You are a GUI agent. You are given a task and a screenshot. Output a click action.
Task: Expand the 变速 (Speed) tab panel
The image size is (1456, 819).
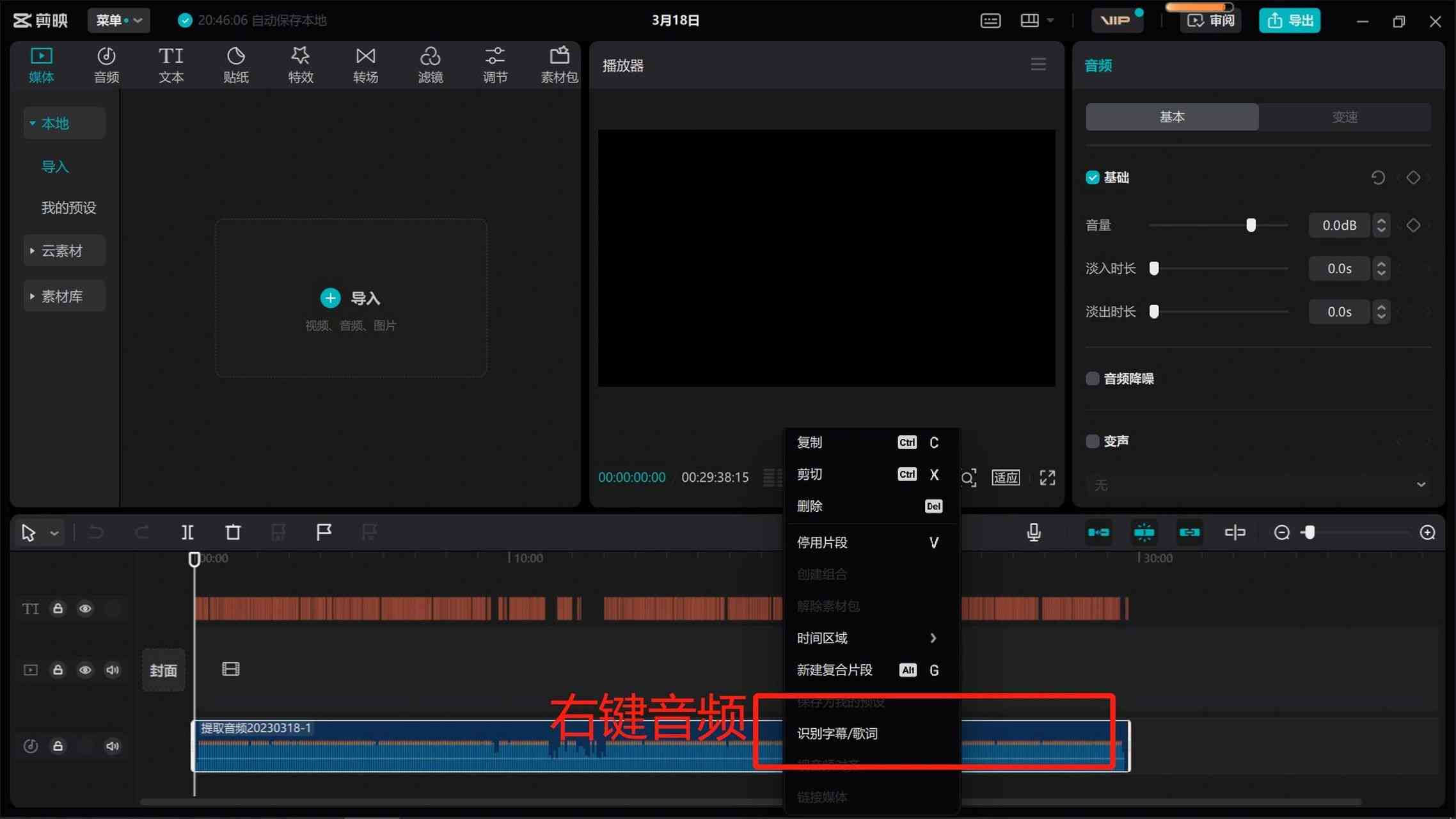(1345, 116)
